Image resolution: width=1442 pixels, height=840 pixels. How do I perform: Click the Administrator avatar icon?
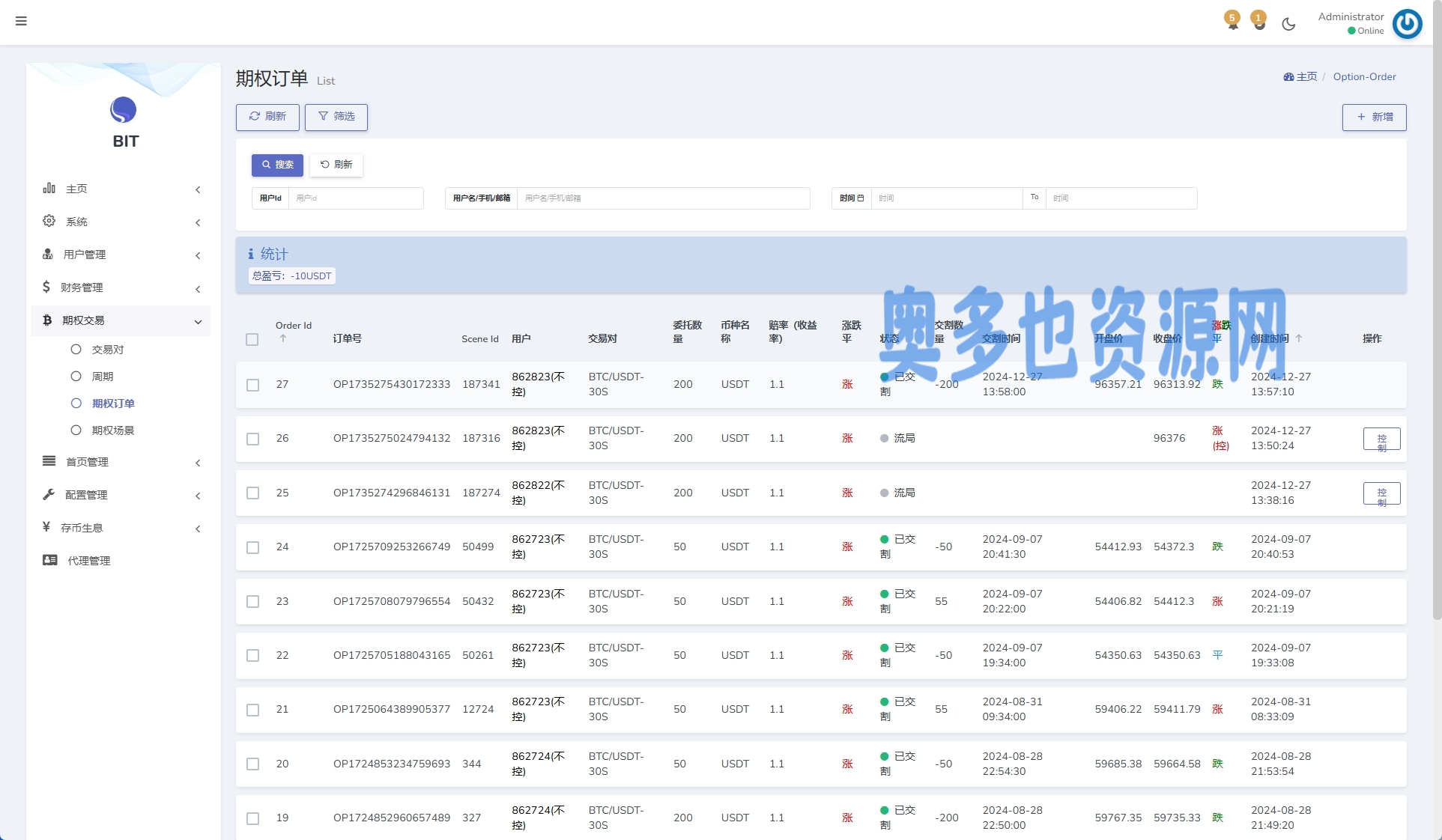1407,23
